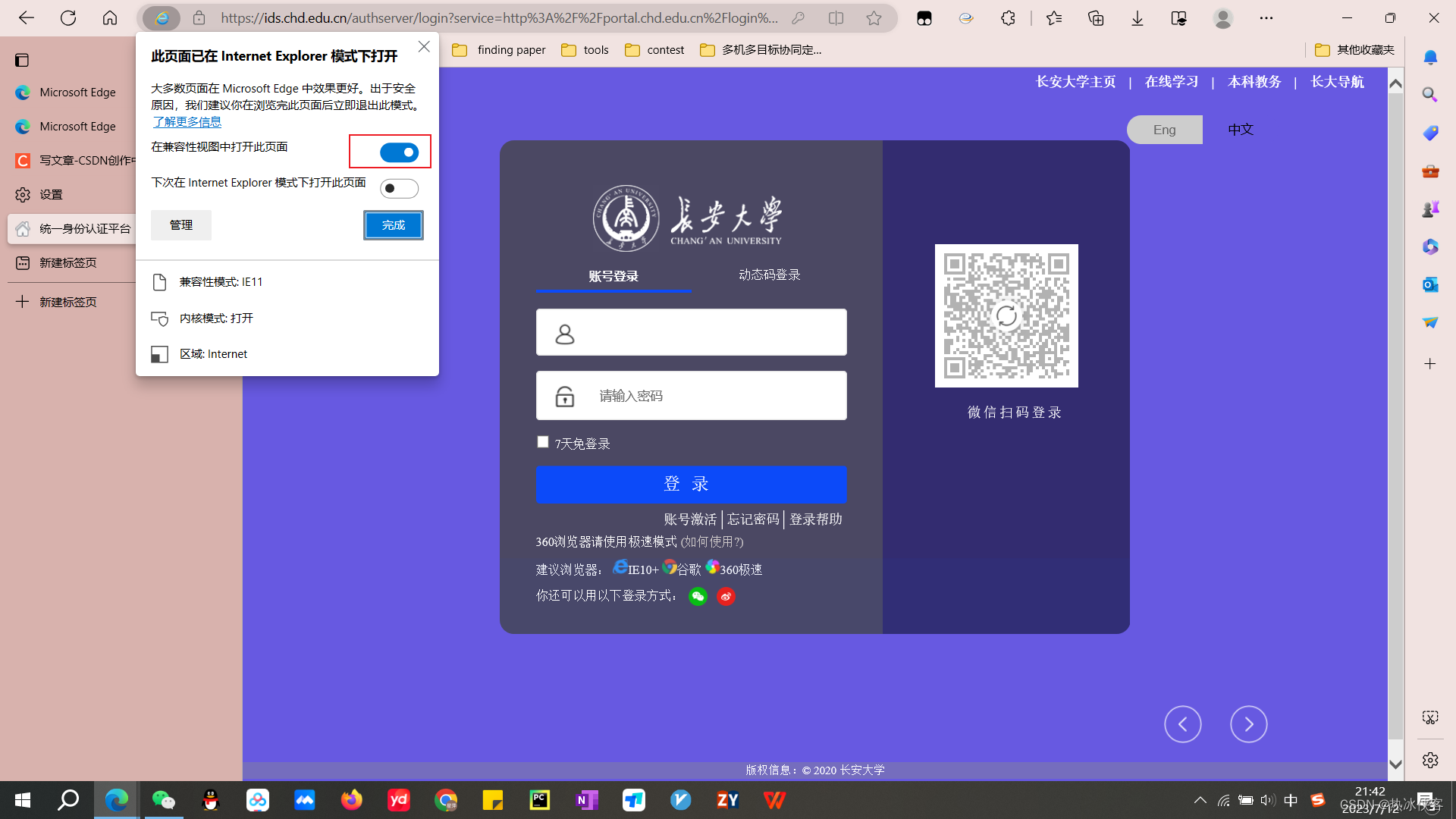
Task: Refresh the login QR code
Action: pyautogui.click(x=1006, y=315)
